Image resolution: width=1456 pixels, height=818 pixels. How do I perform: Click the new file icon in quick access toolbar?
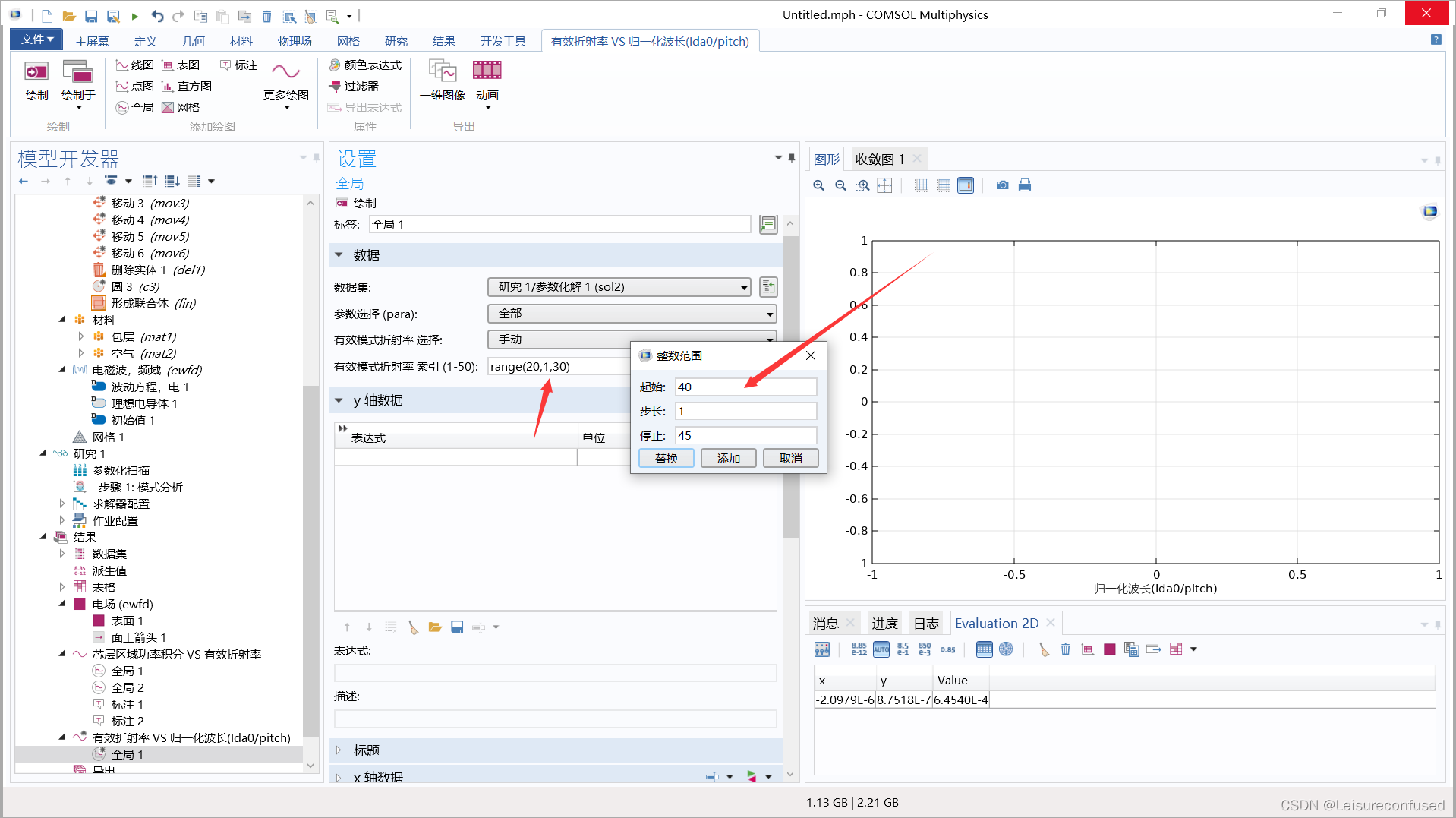(47, 15)
